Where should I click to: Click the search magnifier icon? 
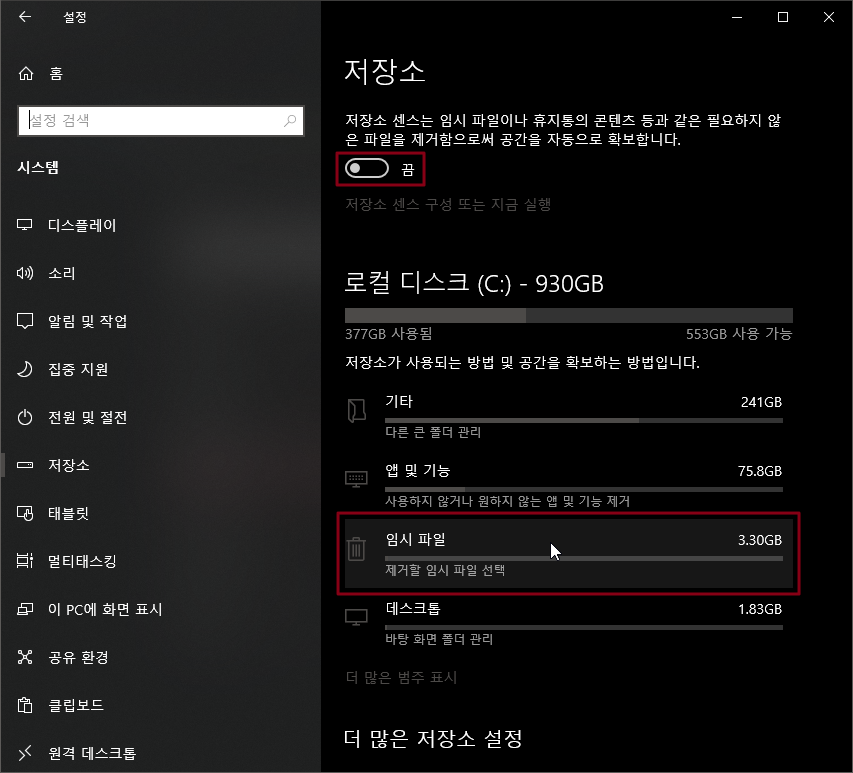290,120
